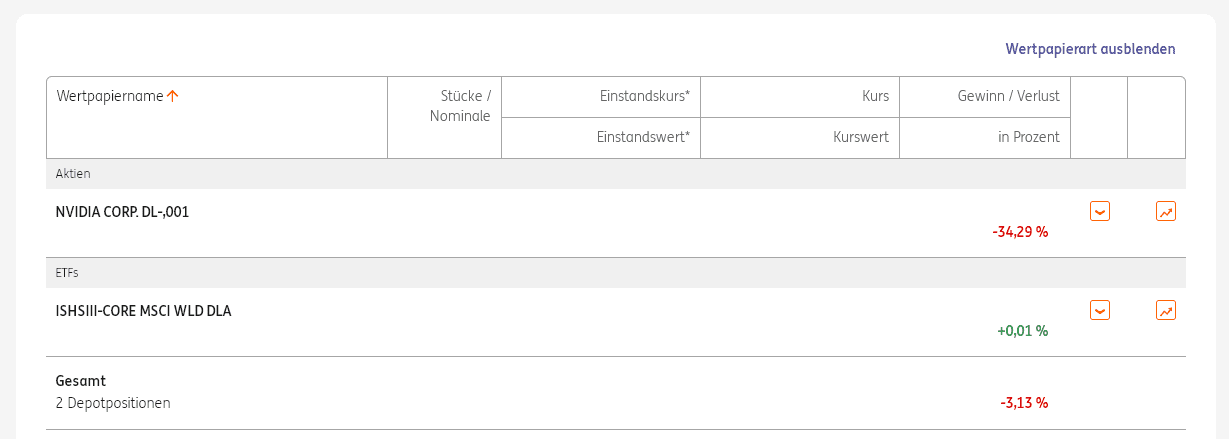The image size is (1229, 439).
Task: Click the ETFs group heading row
Action: (67, 273)
